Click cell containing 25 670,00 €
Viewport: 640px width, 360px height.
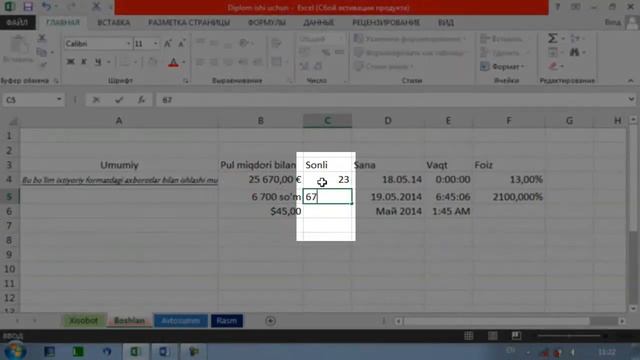(260, 180)
